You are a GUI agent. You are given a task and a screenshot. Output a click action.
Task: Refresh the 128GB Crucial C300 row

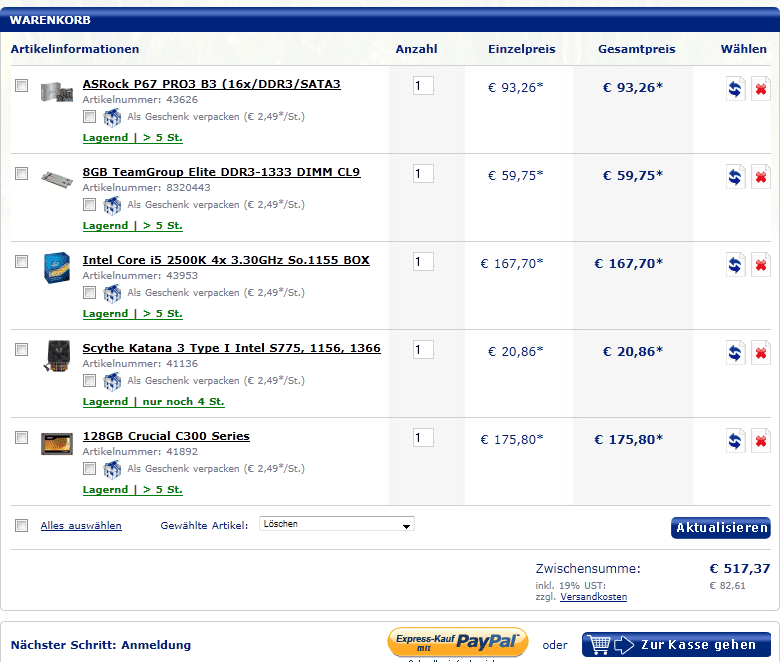pyautogui.click(x=735, y=441)
